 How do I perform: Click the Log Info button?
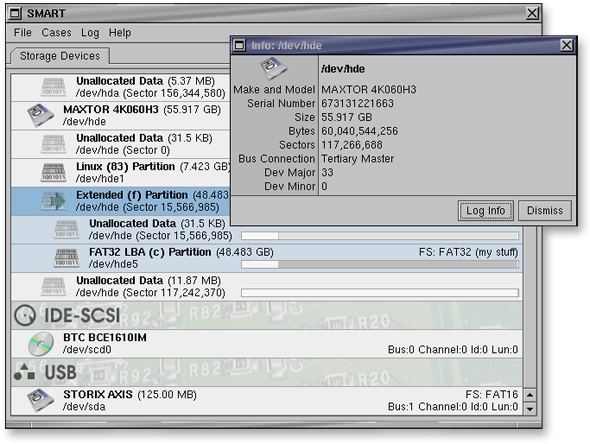[485, 211]
